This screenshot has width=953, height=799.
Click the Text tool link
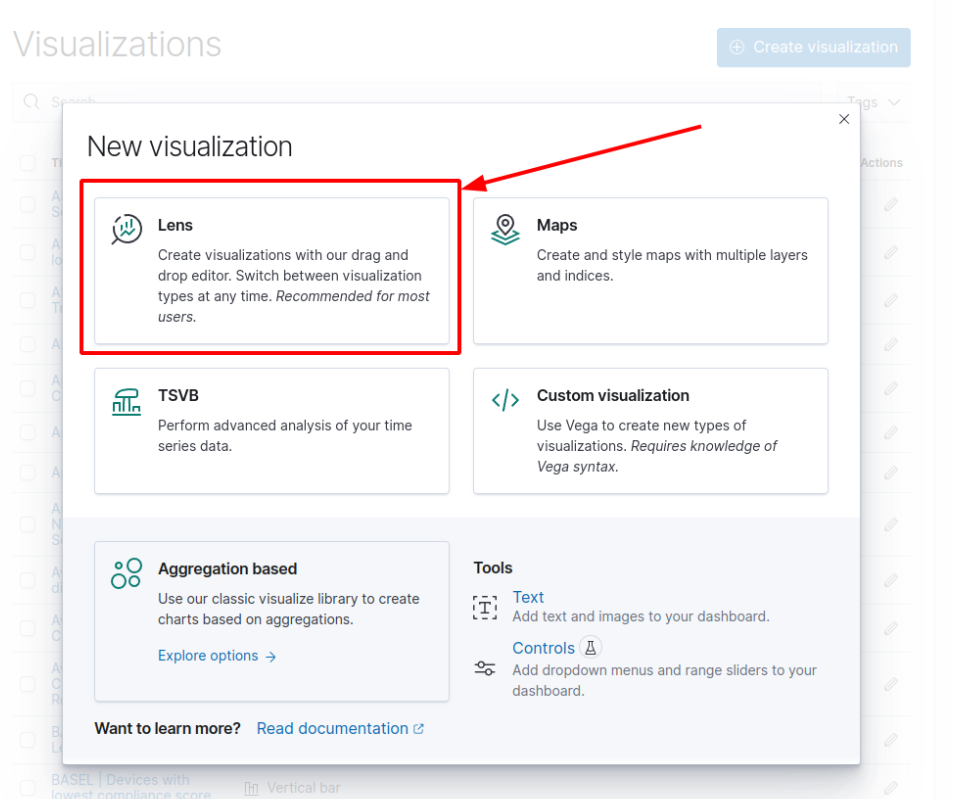coord(528,598)
